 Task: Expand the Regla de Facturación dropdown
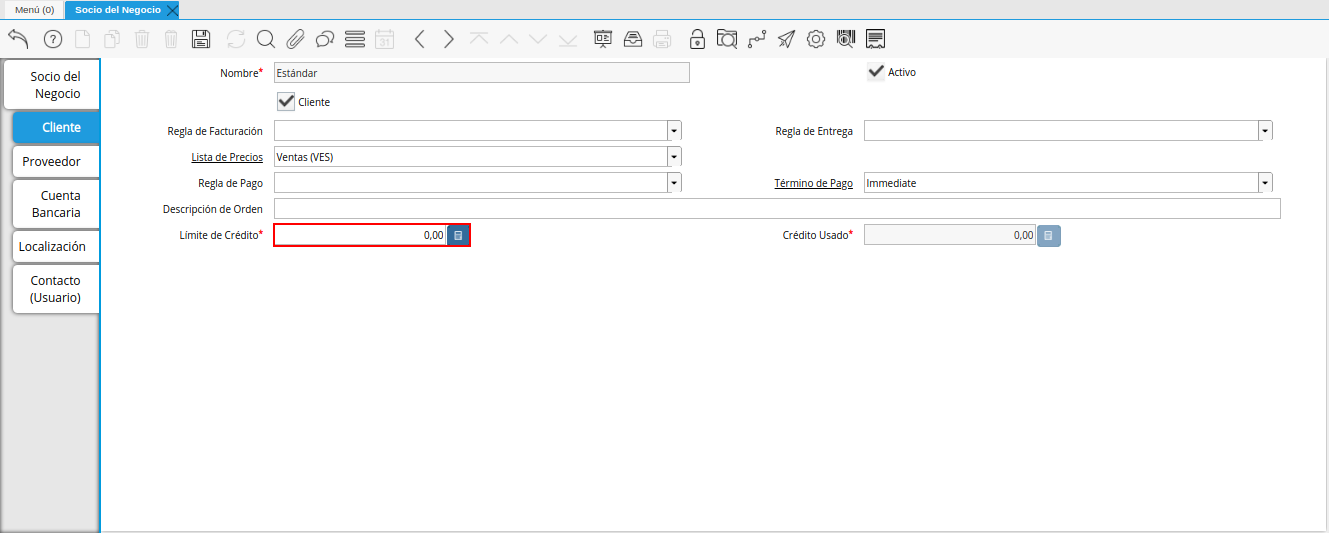click(x=675, y=131)
